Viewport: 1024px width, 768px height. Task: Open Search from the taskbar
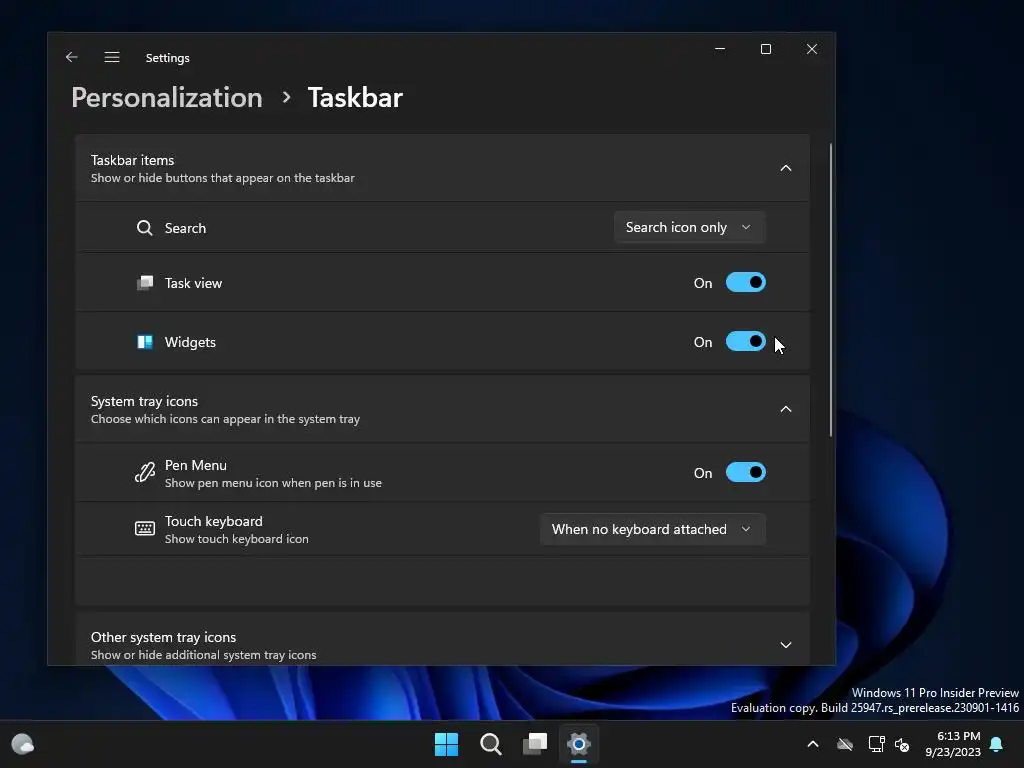point(490,744)
